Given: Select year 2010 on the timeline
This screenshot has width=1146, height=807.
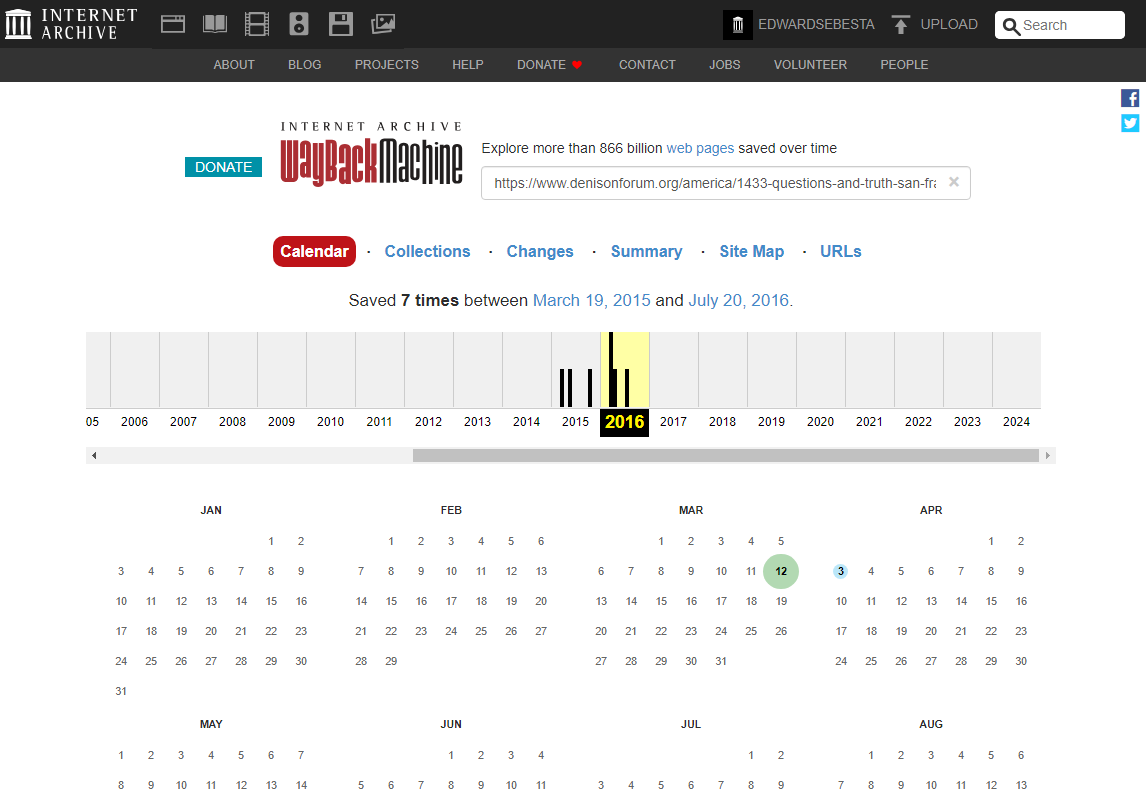Looking at the screenshot, I should [x=330, y=422].
